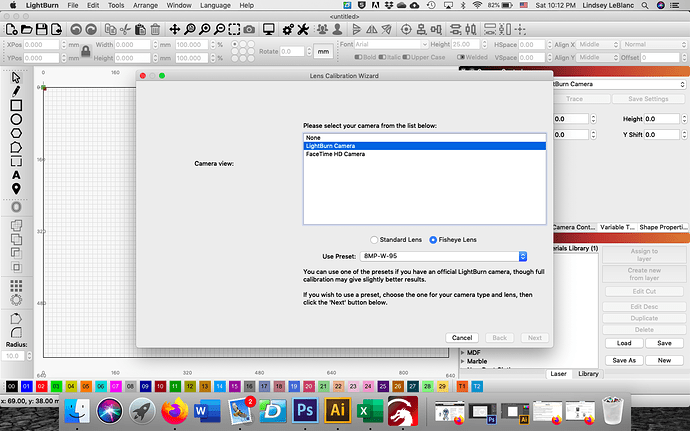Click the Save As button

point(624,360)
